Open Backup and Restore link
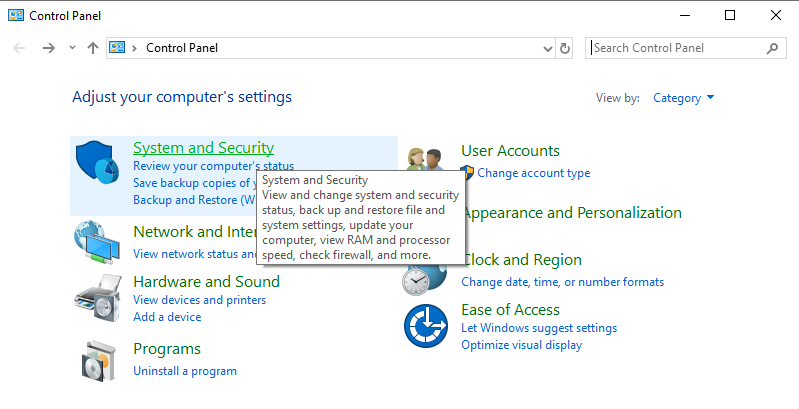 [195, 200]
